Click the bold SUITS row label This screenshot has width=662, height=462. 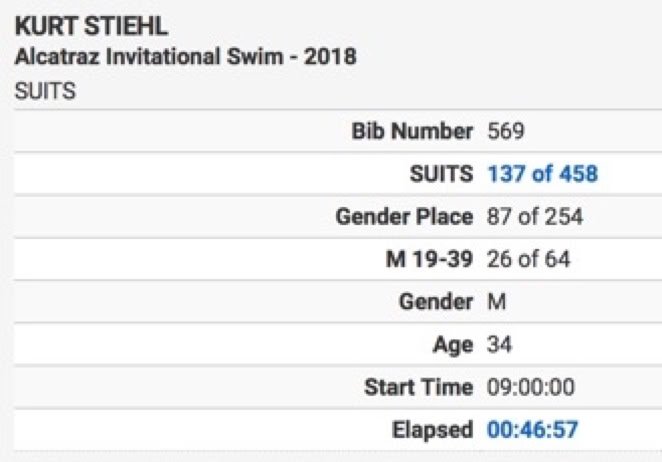point(441,174)
